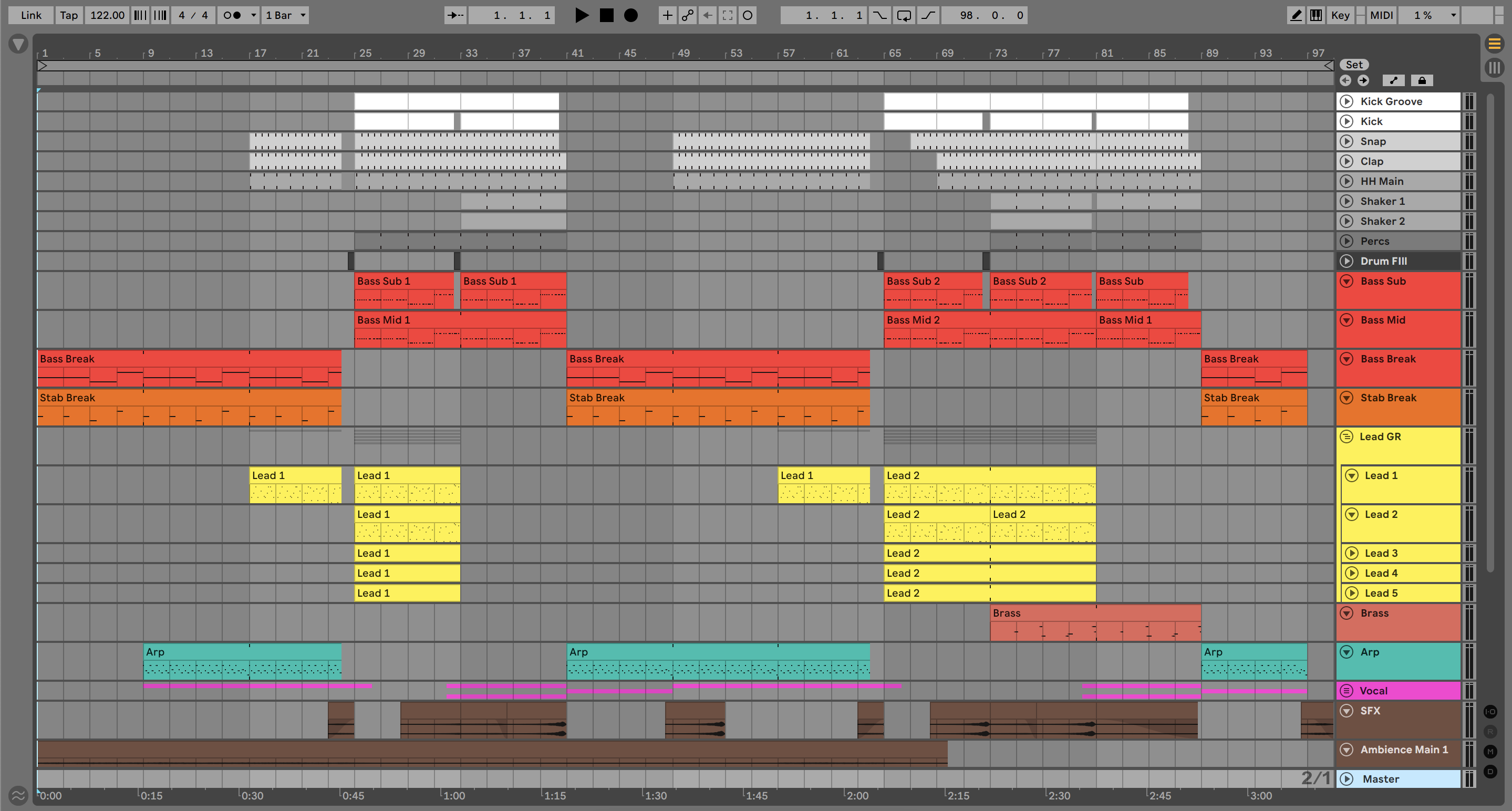The width and height of the screenshot is (1512, 811).
Task: Toggle the Arrangement Loop switch
Action: coord(904,15)
